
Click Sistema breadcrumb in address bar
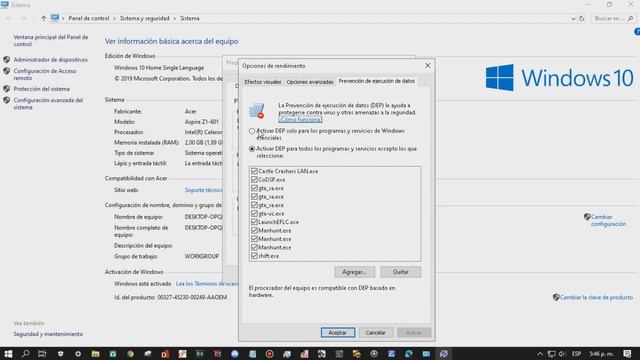(x=190, y=18)
